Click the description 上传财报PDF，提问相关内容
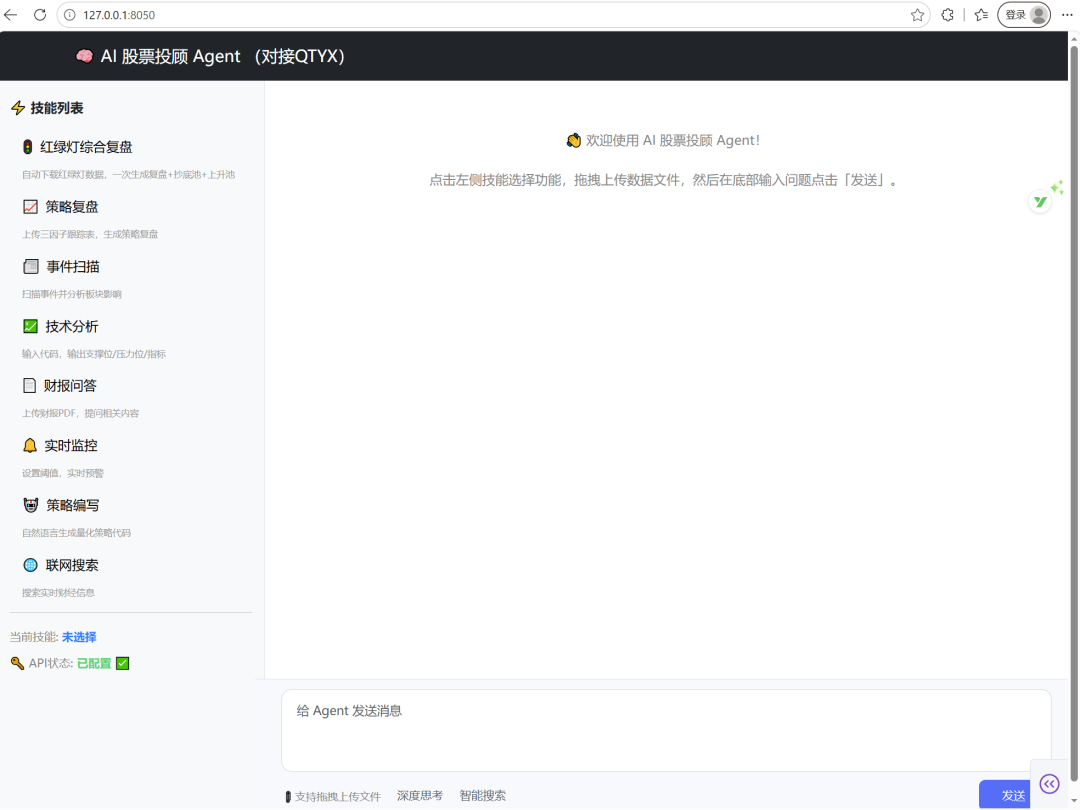The width and height of the screenshot is (1080, 810). click(x=81, y=413)
